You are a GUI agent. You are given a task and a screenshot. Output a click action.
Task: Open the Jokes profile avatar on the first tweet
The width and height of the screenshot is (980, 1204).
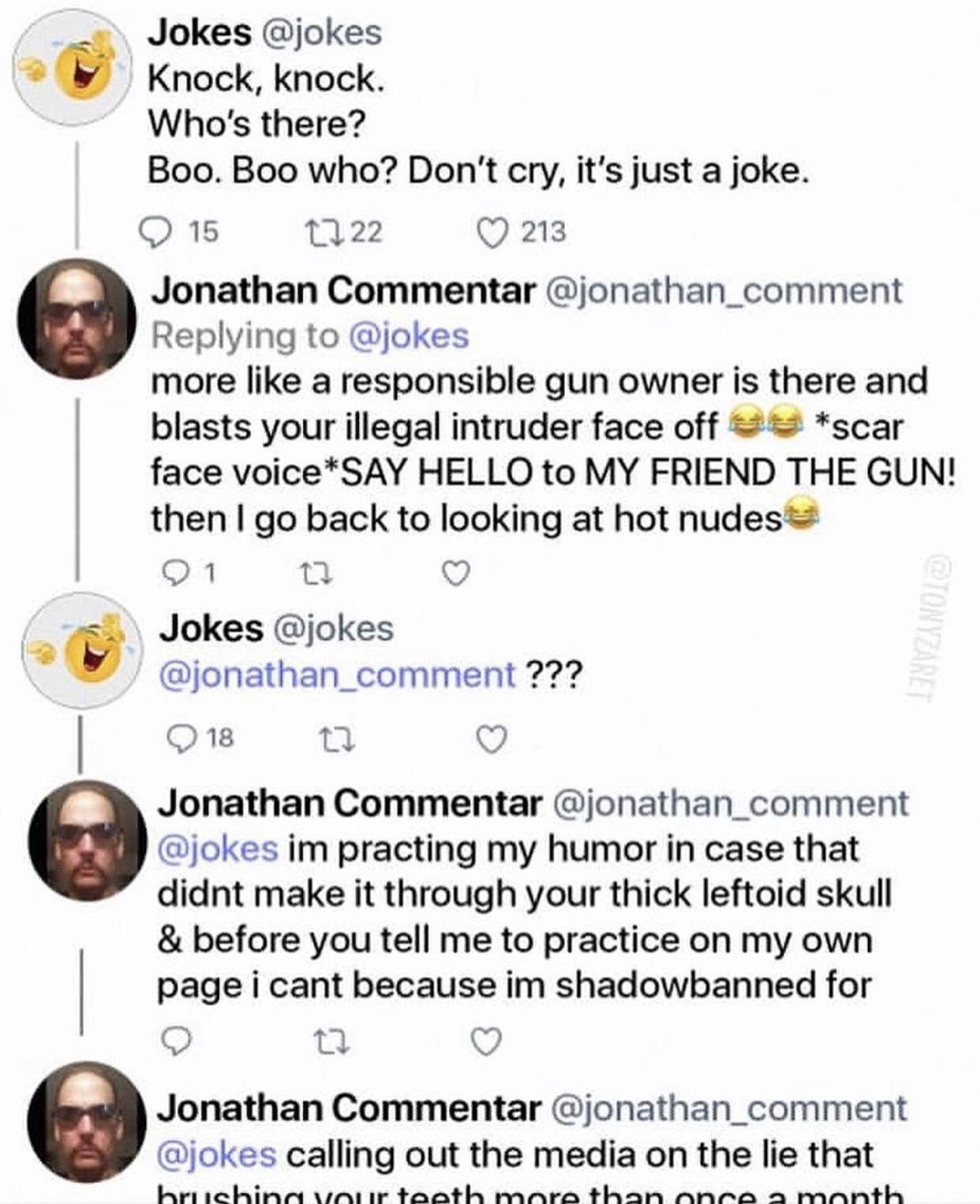(77, 68)
